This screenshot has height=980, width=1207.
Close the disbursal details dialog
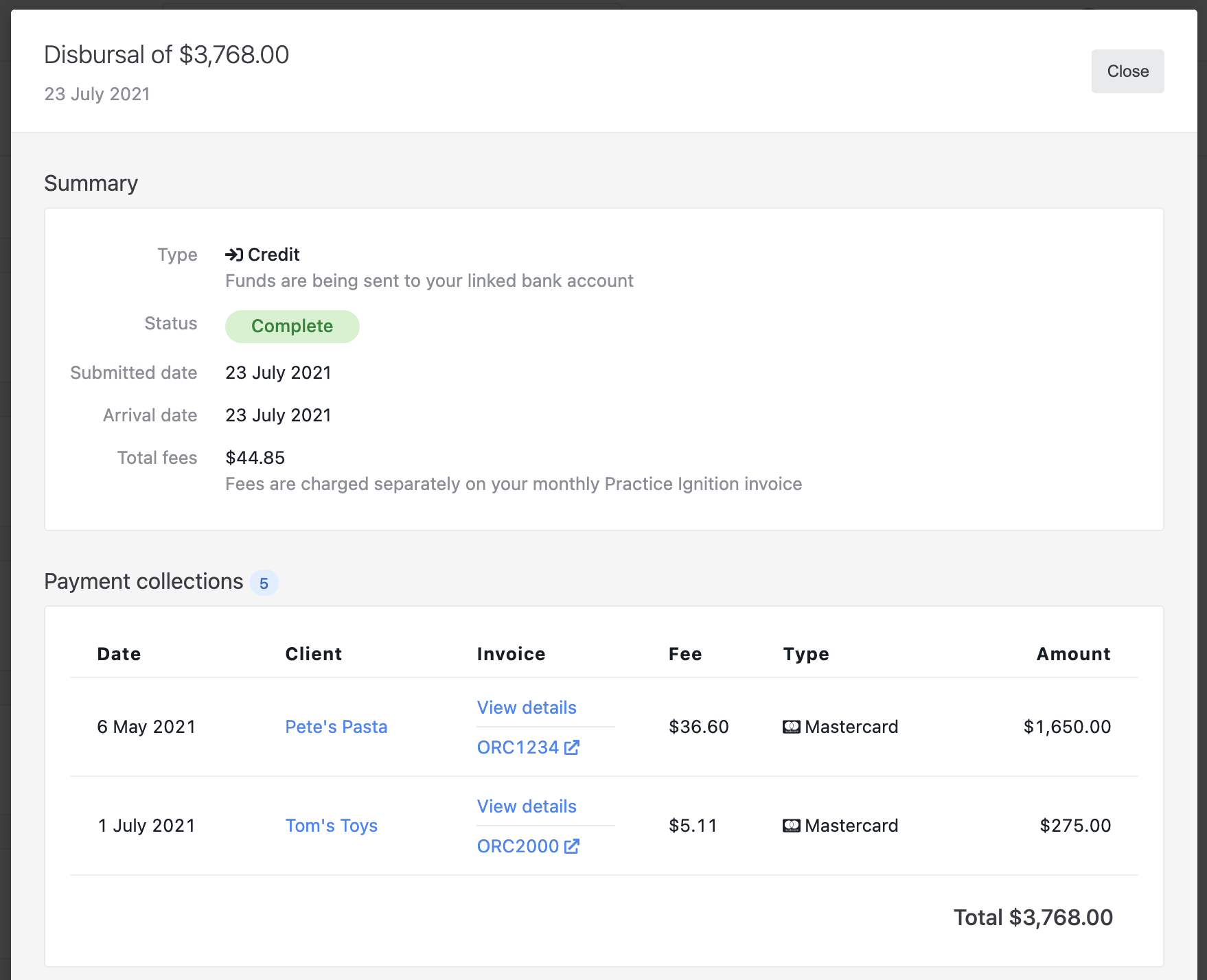pyautogui.click(x=1127, y=71)
